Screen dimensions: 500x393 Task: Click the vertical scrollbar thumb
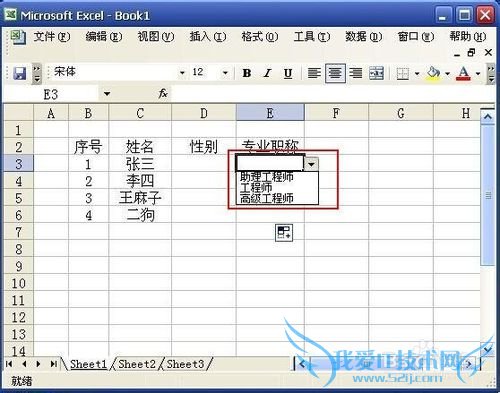click(x=488, y=195)
